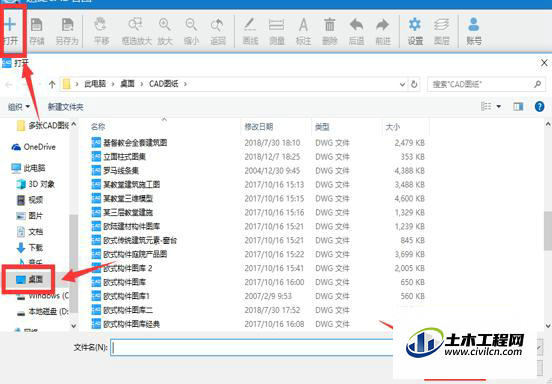
Task: Sort by 名称 (Name) column header
Action: click(98, 127)
